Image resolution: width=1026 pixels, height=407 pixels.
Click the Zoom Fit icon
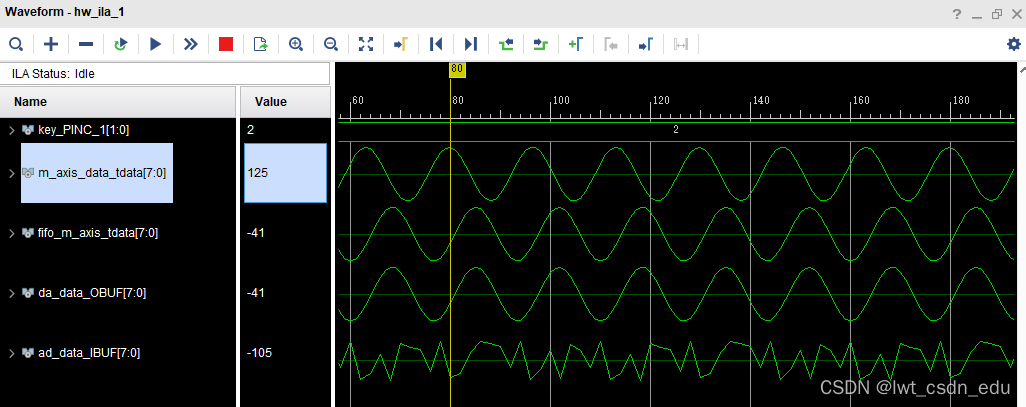click(366, 44)
